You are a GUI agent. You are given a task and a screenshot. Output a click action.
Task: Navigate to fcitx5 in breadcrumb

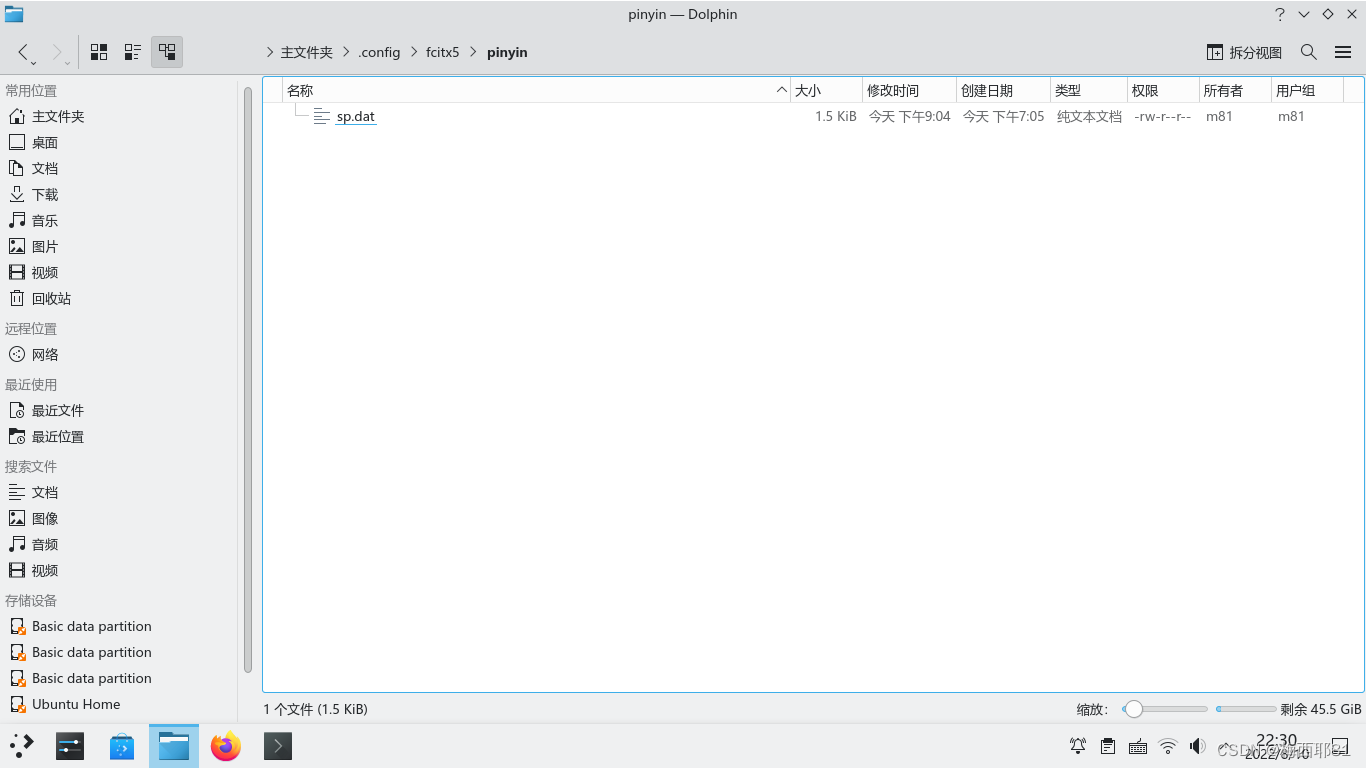click(x=443, y=52)
